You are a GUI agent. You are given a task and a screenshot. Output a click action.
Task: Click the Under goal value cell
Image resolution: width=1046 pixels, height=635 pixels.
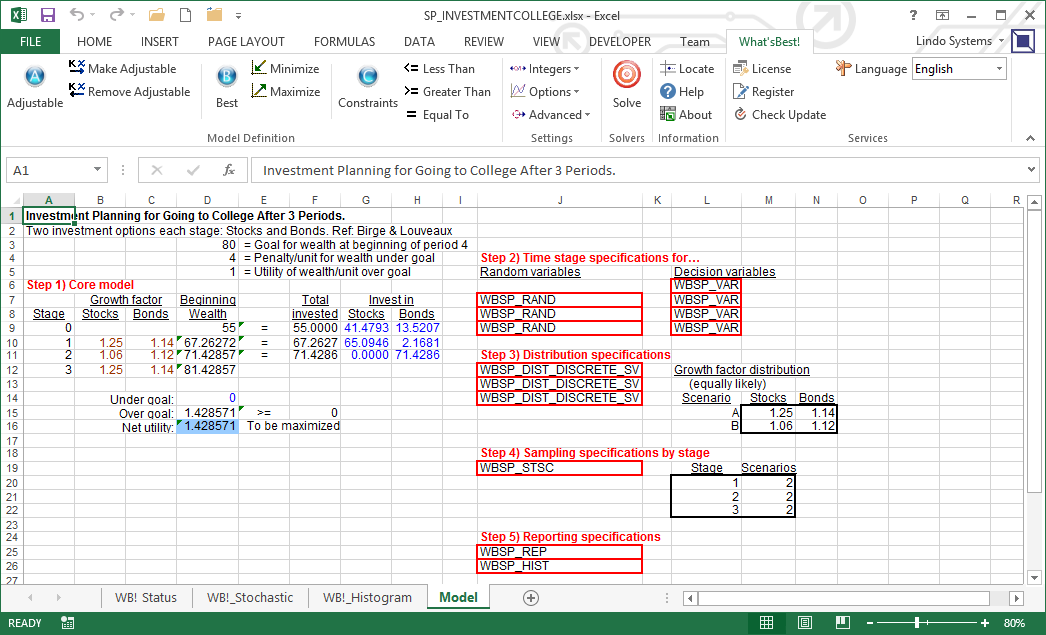pos(207,398)
